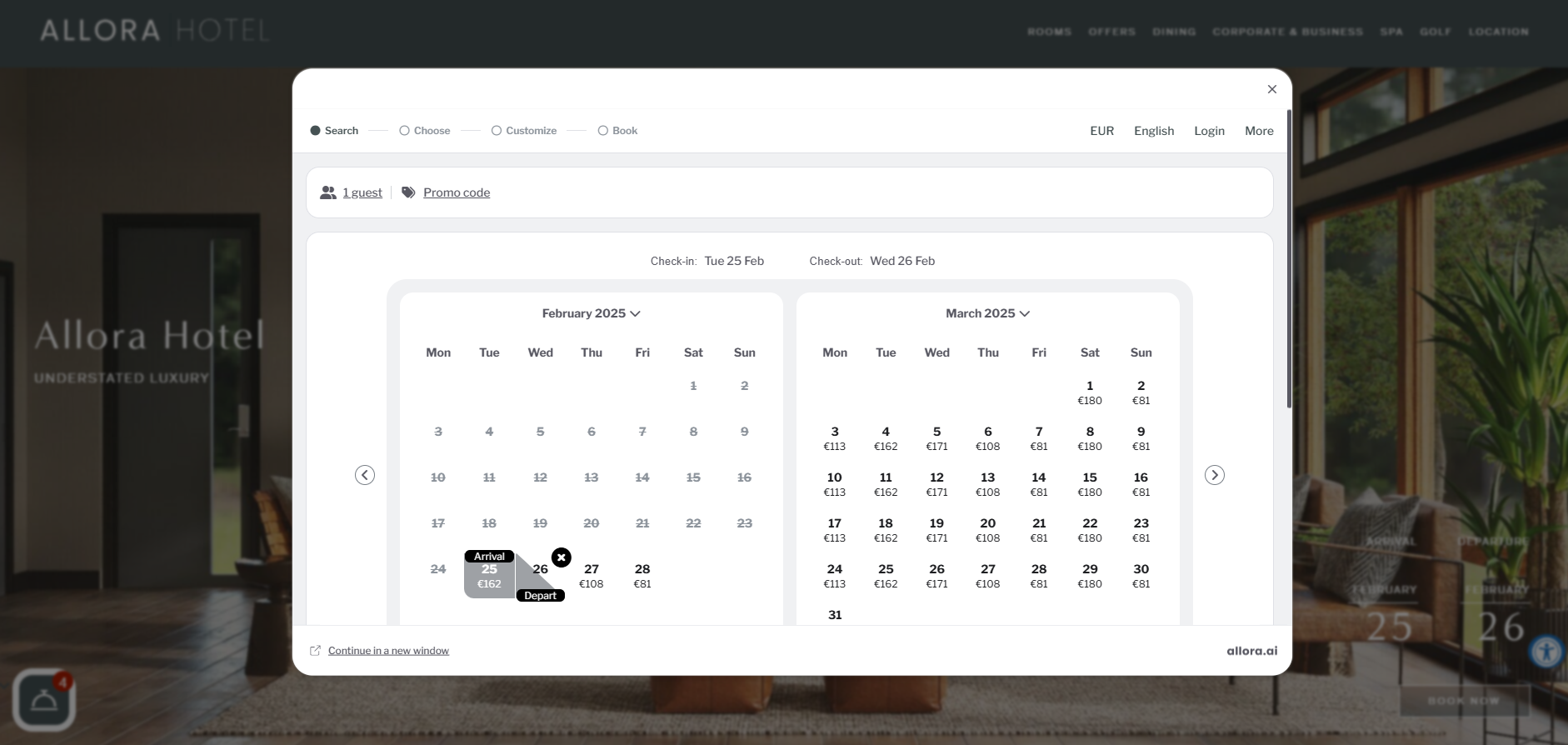Open the English language selector
Image resolution: width=1568 pixels, height=745 pixels.
click(x=1154, y=131)
